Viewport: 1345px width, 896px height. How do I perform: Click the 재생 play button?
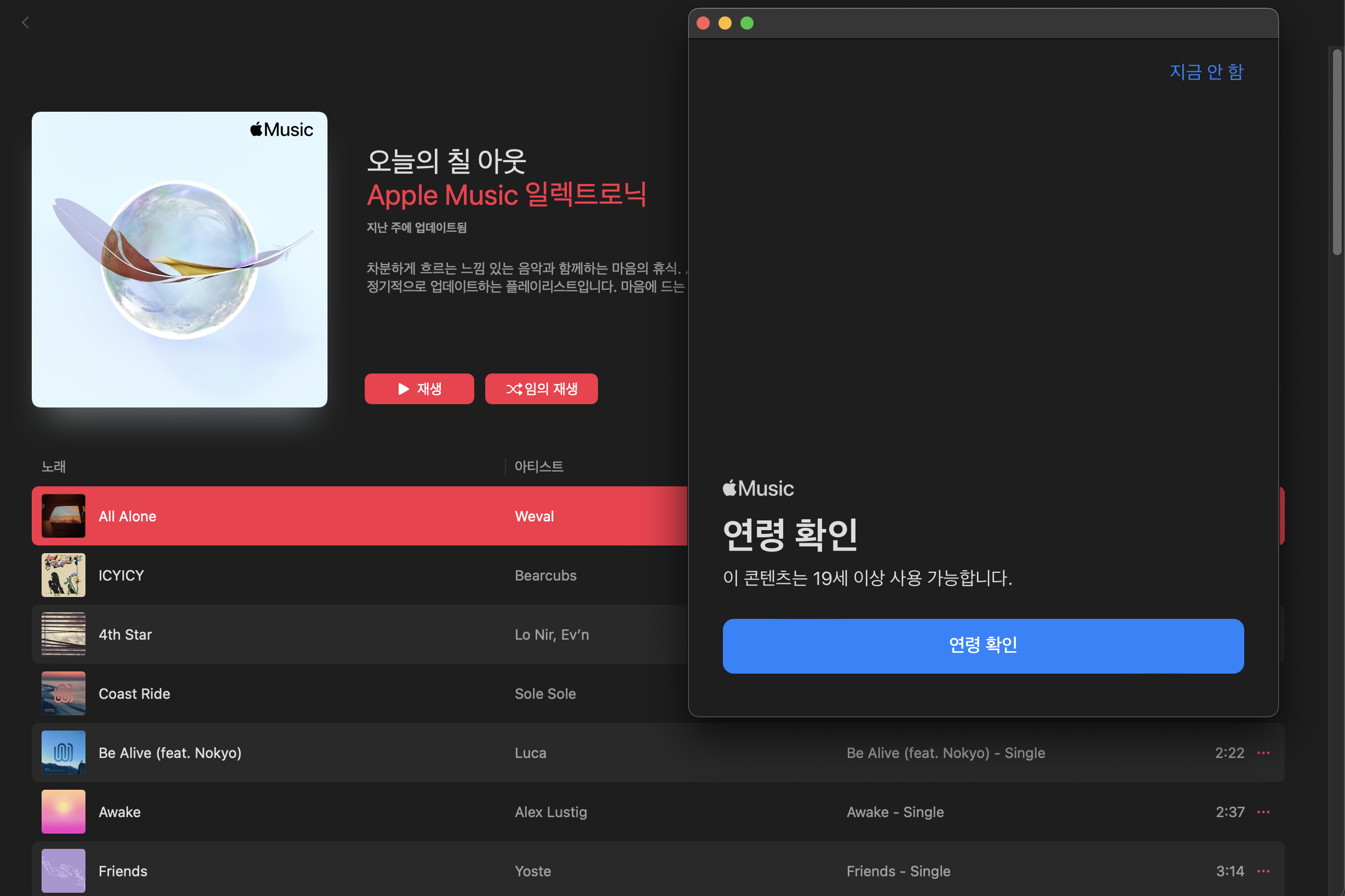419,388
